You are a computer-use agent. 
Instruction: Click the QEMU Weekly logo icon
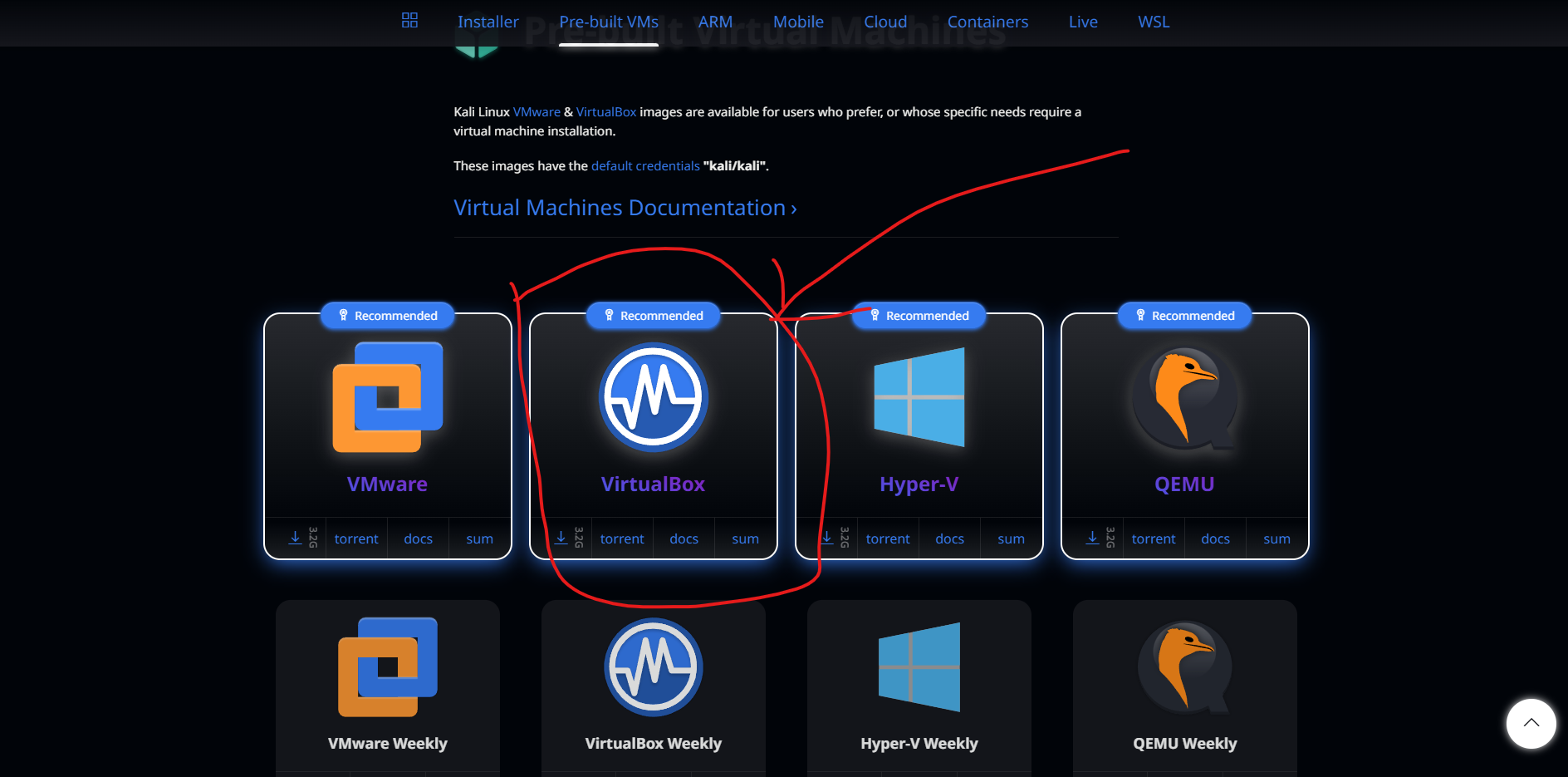tap(1185, 667)
